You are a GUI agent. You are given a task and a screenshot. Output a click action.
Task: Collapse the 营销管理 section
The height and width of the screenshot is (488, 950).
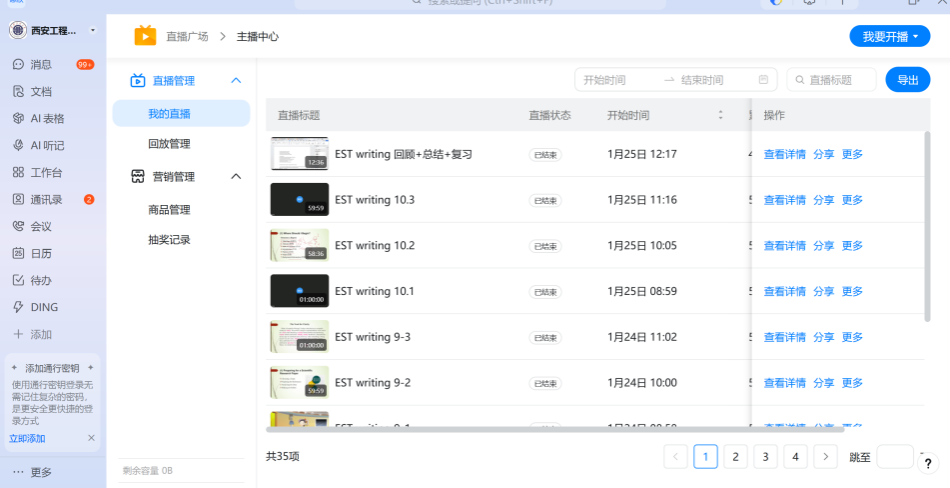pos(236,177)
